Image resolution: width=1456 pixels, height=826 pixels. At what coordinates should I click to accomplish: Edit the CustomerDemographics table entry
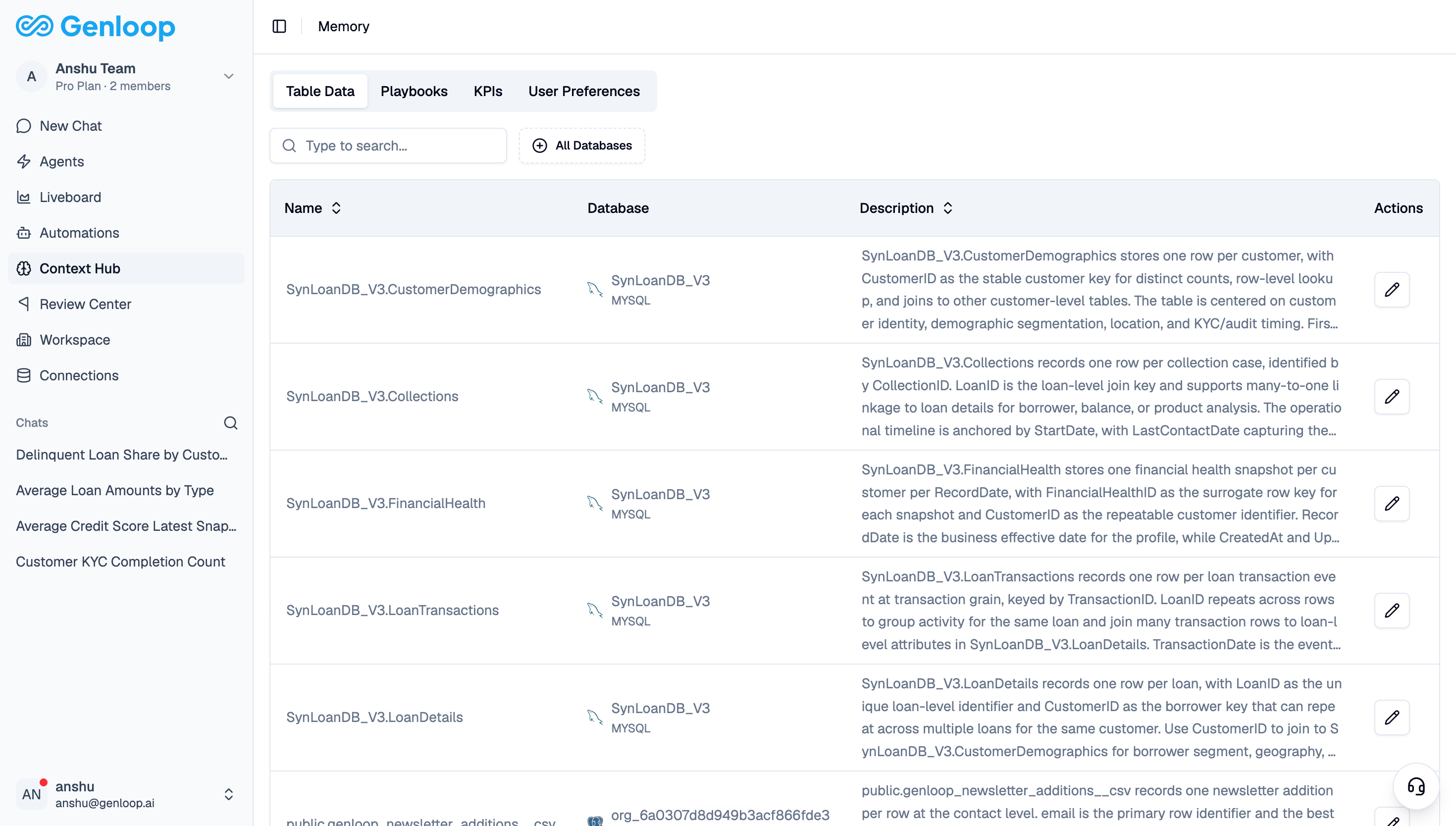coord(1391,290)
